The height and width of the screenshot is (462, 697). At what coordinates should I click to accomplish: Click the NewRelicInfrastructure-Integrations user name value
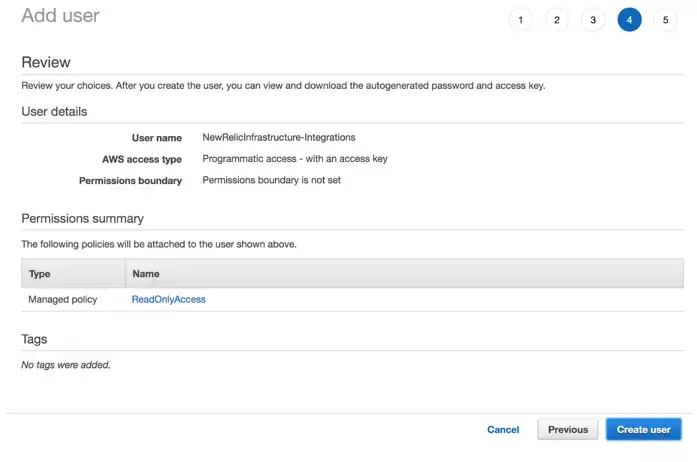click(x=278, y=137)
